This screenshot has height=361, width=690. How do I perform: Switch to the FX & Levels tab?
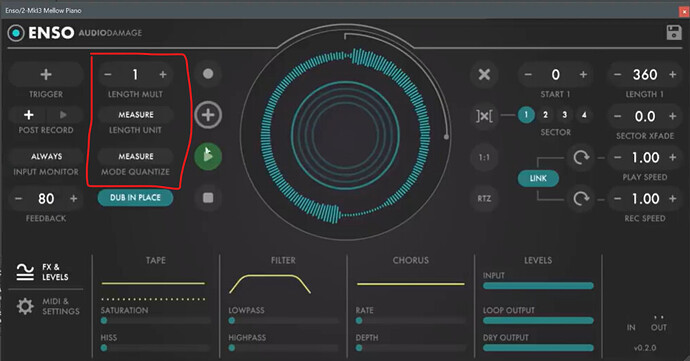(x=43, y=272)
